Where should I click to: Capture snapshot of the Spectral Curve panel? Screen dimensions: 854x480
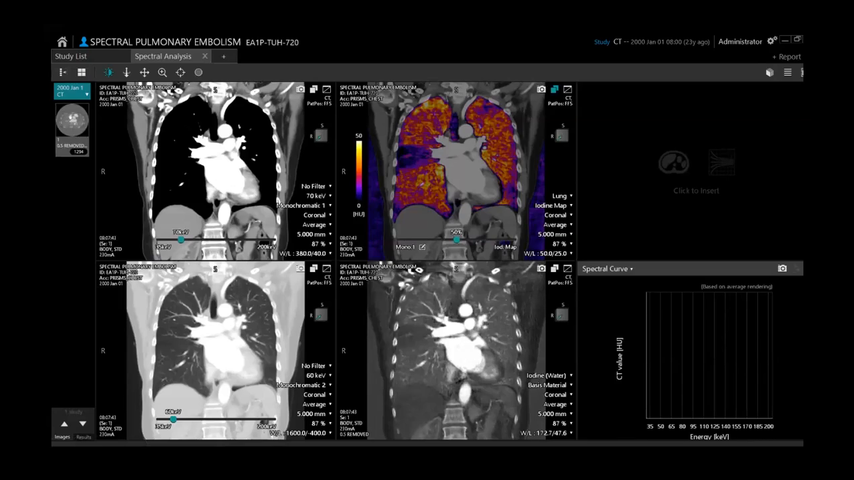click(782, 269)
